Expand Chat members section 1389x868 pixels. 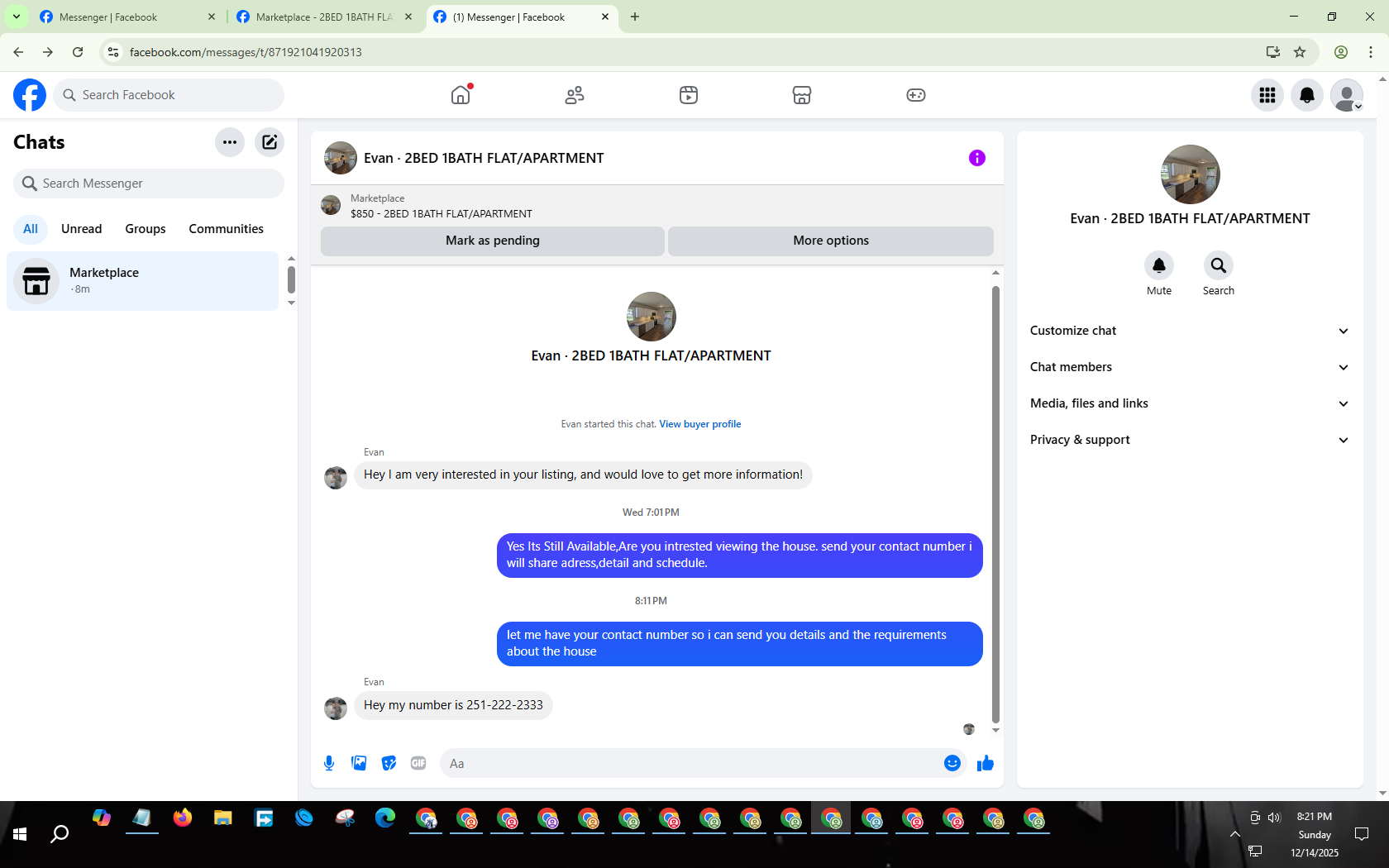click(x=1190, y=367)
